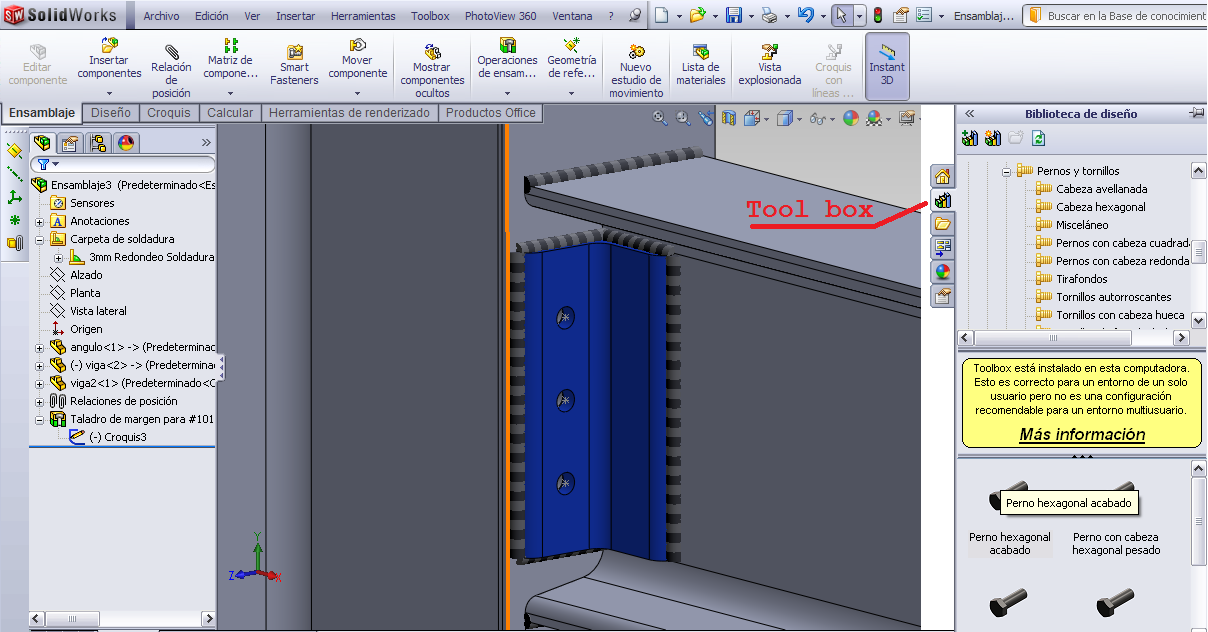Click the Undo arrow icon
This screenshot has width=1208, height=632.
coord(805,15)
